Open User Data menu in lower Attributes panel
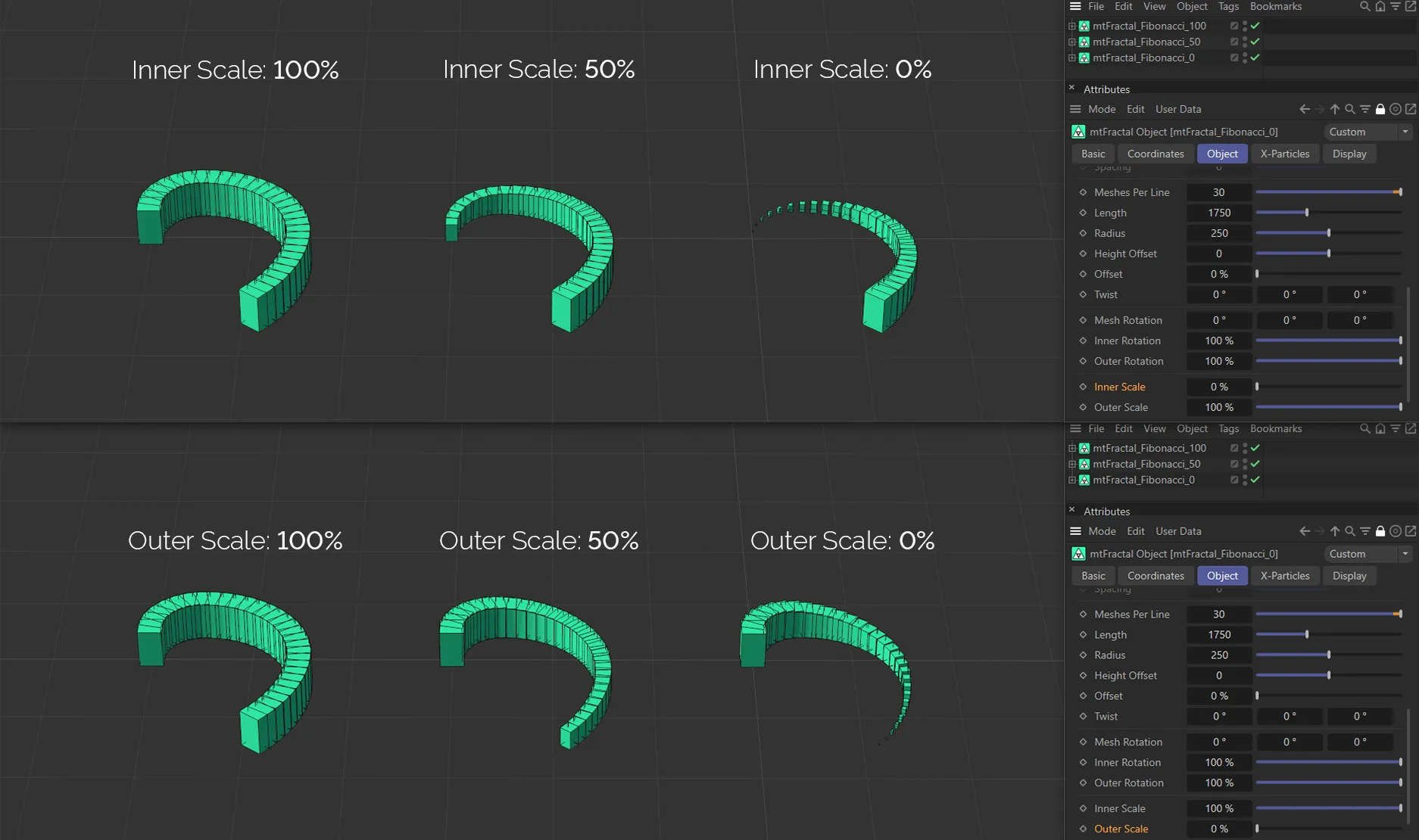The height and width of the screenshot is (840, 1419). [x=1178, y=531]
